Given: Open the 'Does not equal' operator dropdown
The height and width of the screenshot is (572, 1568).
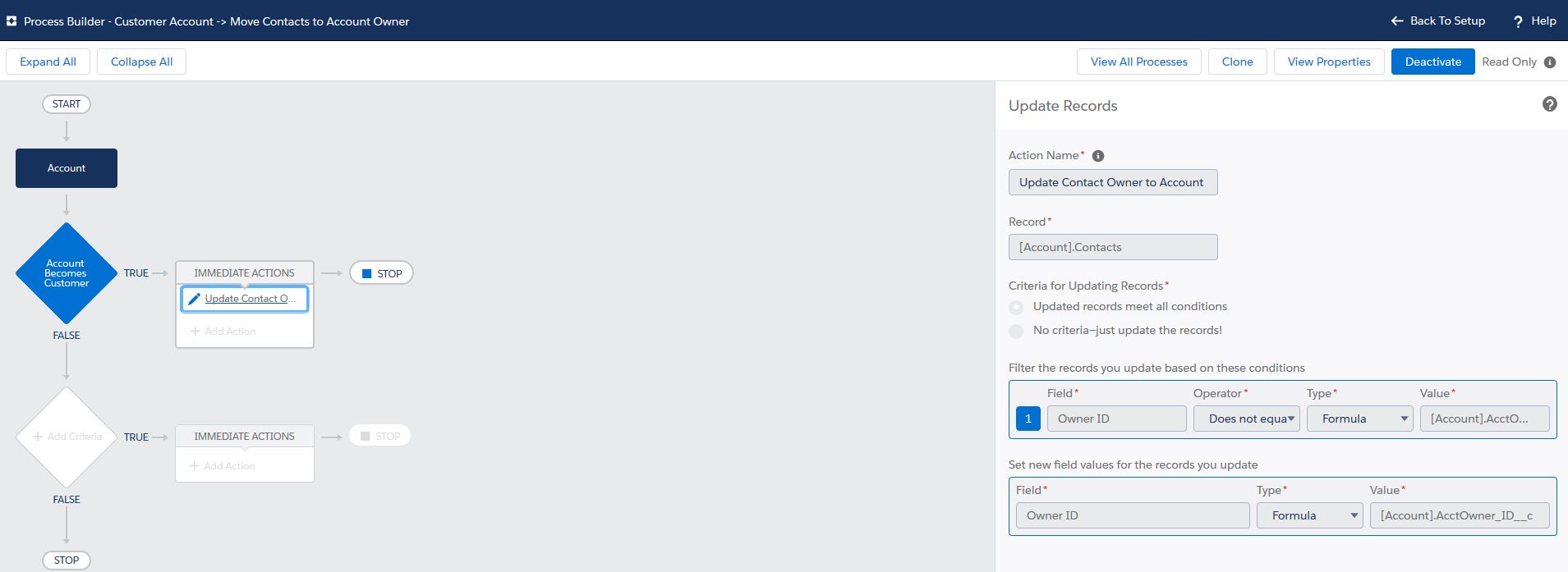Looking at the screenshot, I should 1247,419.
